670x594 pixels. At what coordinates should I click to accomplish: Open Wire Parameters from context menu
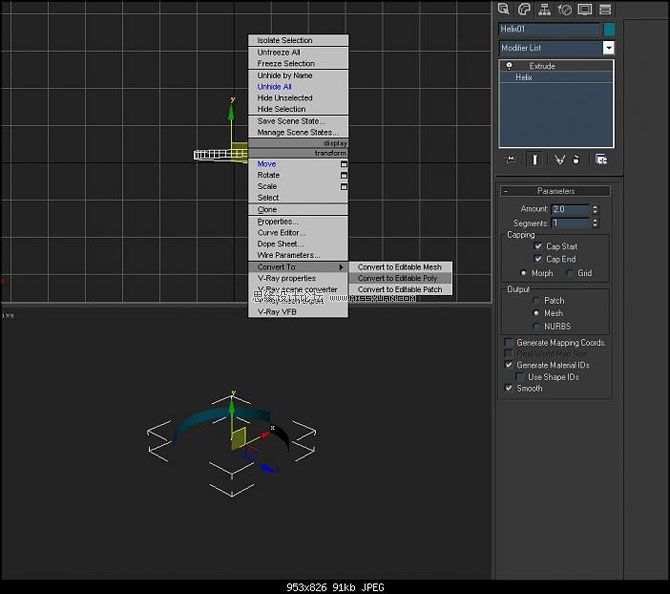pos(298,255)
